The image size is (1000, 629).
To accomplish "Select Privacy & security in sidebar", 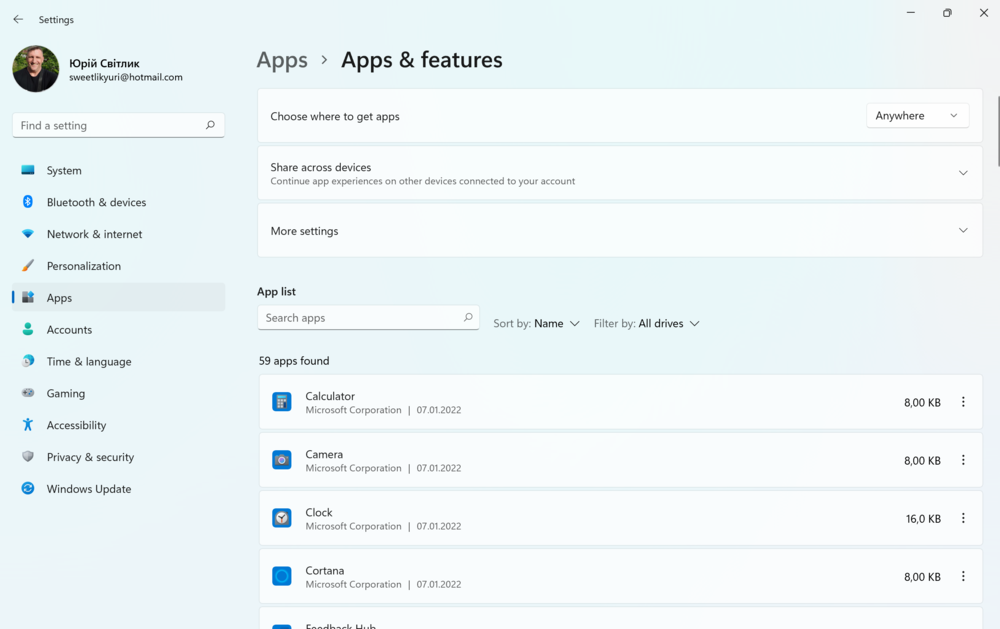I will (90, 457).
